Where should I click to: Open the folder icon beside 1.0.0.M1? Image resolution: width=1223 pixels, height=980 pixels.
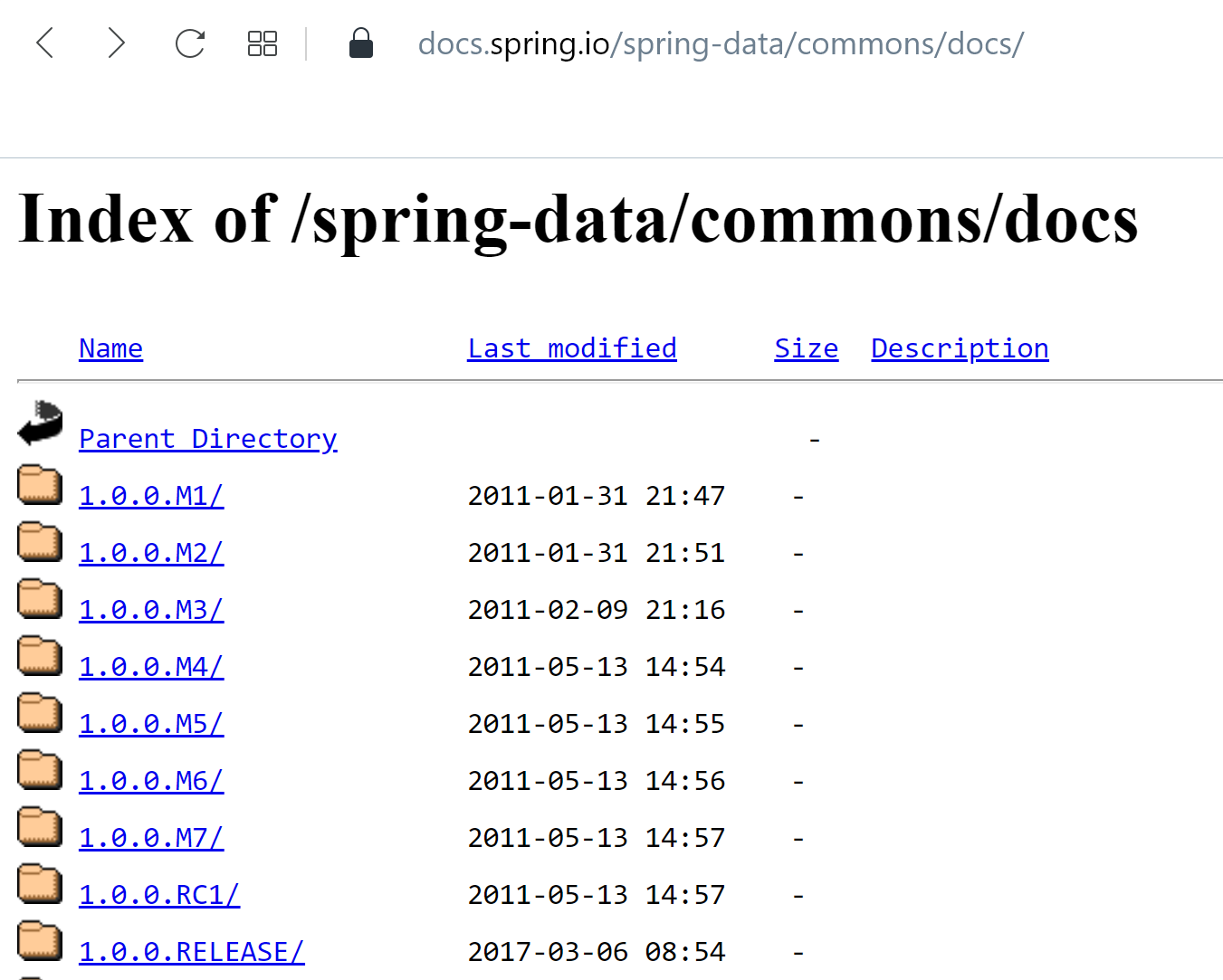click(x=39, y=485)
